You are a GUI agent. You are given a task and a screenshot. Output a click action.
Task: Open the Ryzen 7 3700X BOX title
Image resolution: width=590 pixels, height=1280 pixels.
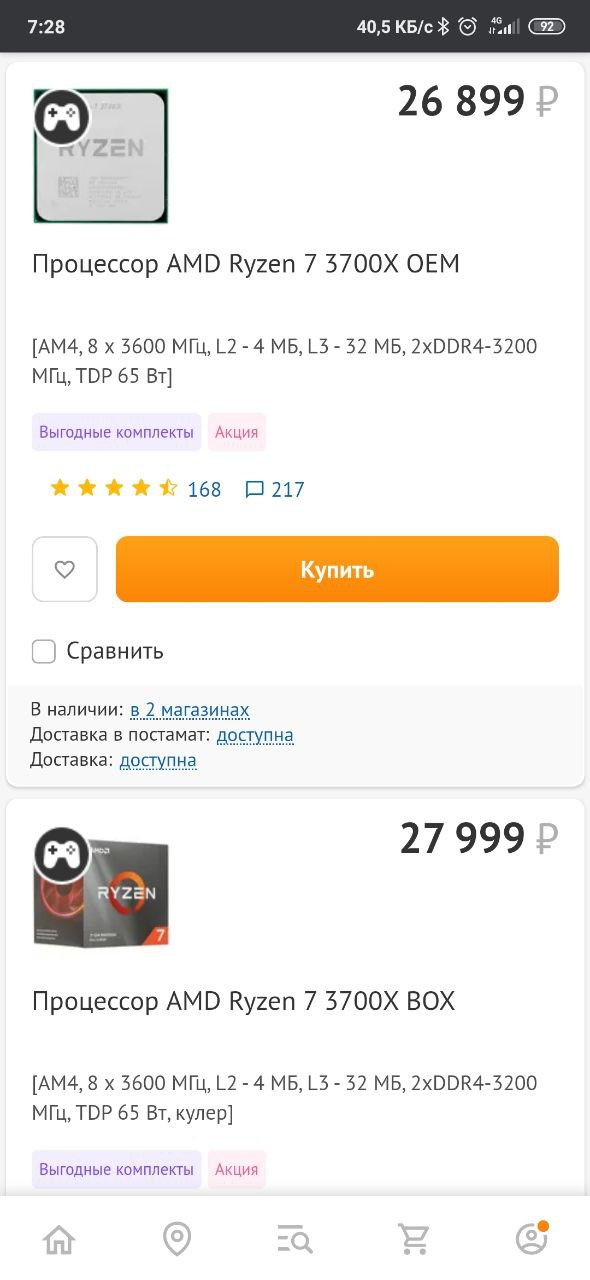click(244, 1001)
